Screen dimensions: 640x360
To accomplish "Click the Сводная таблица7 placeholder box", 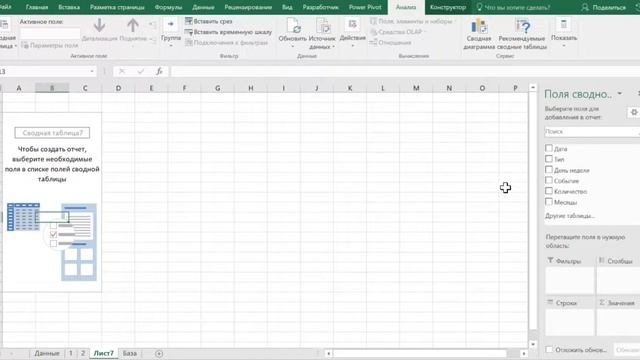I will (52, 133).
